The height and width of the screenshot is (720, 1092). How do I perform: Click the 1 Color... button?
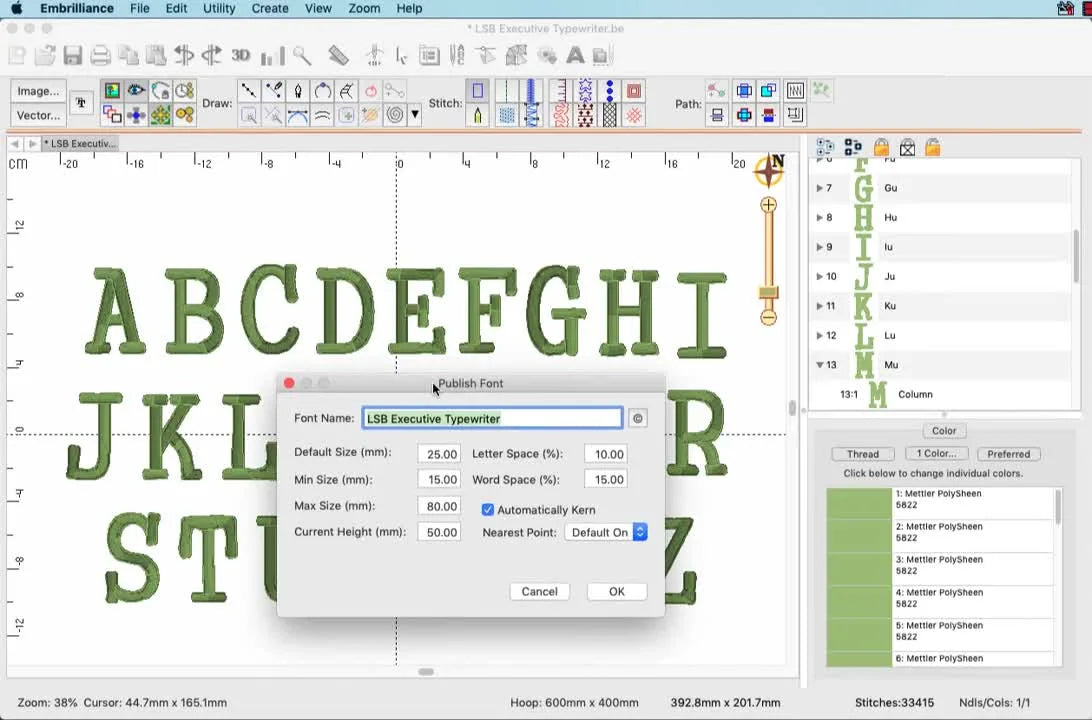(x=937, y=453)
